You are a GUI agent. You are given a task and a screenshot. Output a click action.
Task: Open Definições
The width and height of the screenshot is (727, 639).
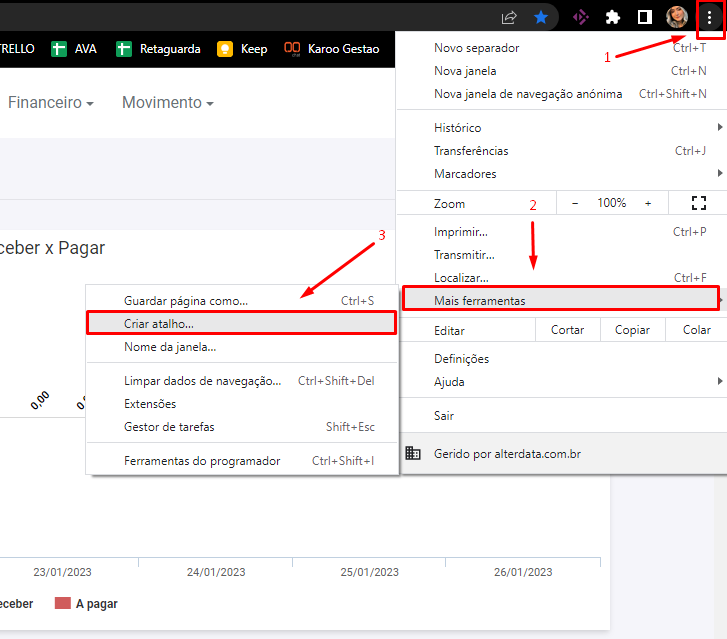pos(561,359)
